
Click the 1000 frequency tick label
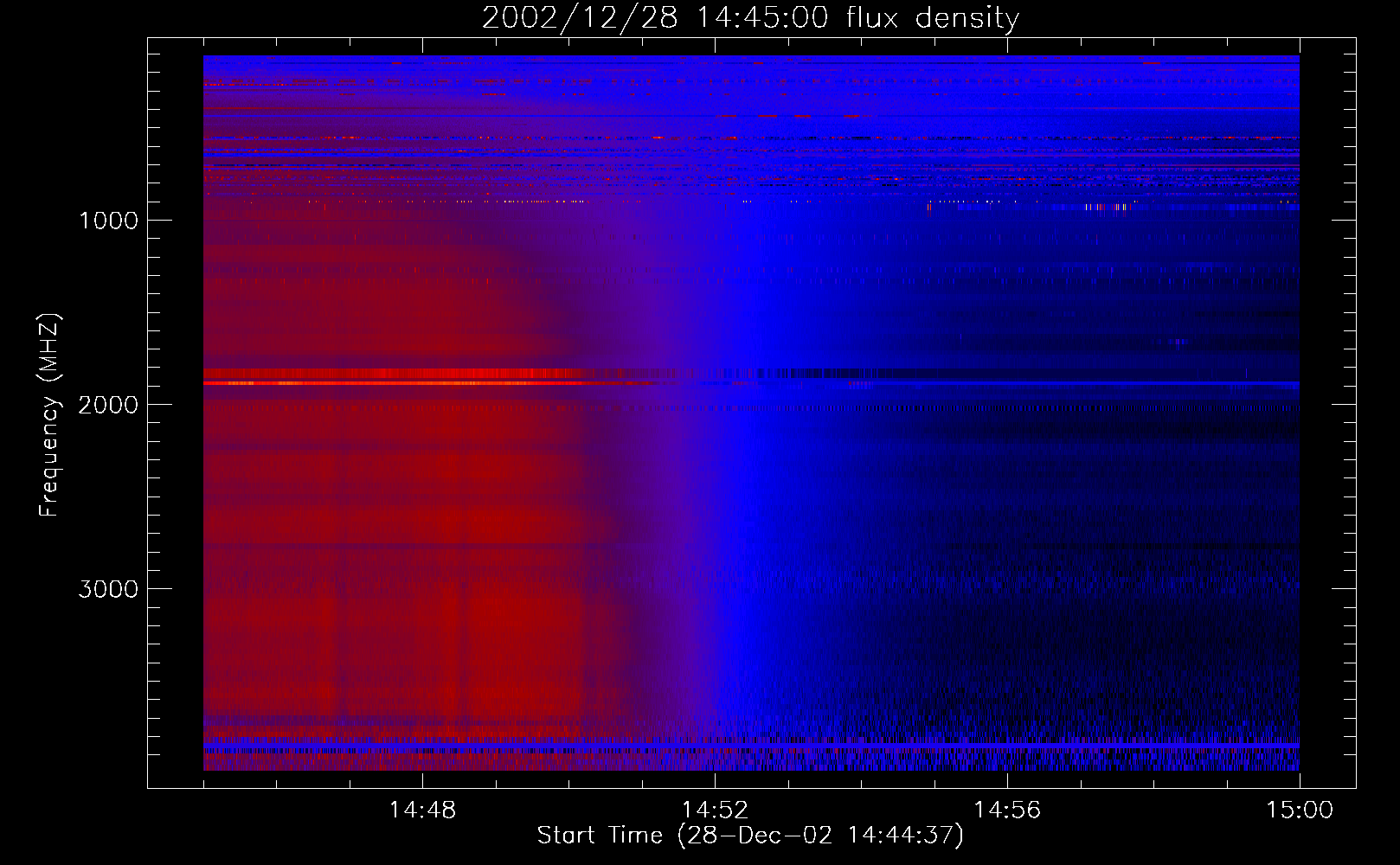[x=108, y=221]
